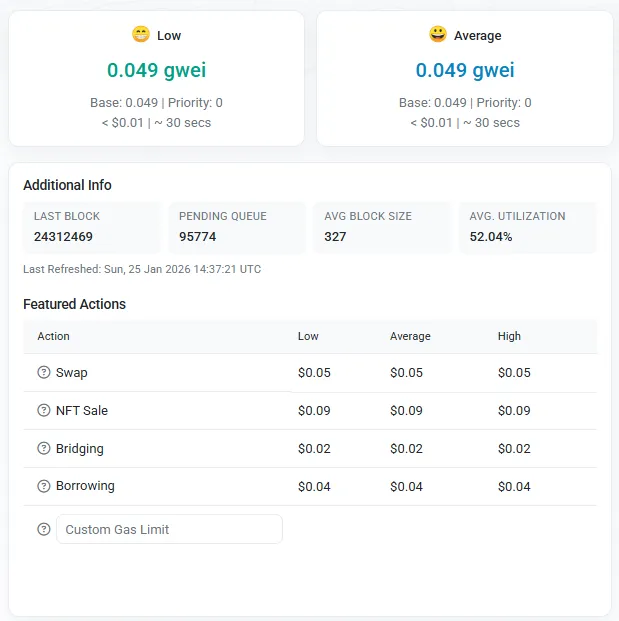The height and width of the screenshot is (621, 619).
Task: Click the help icon beside Swap
Action: click(x=44, y=373)
